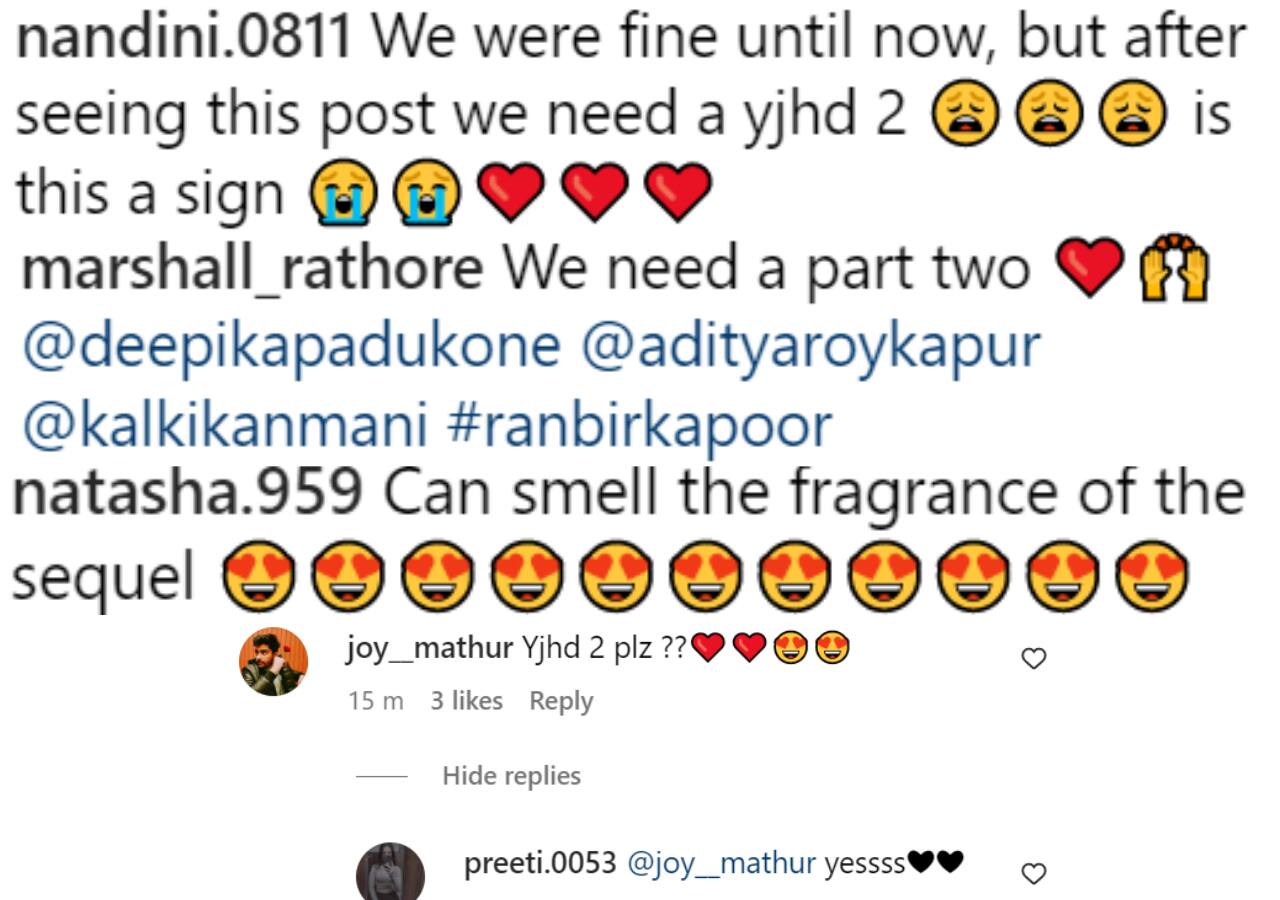The width and height of the screenshot is (1280, 900).
Task: Collapse the thread with Hide replies
Action: (511, 775)
